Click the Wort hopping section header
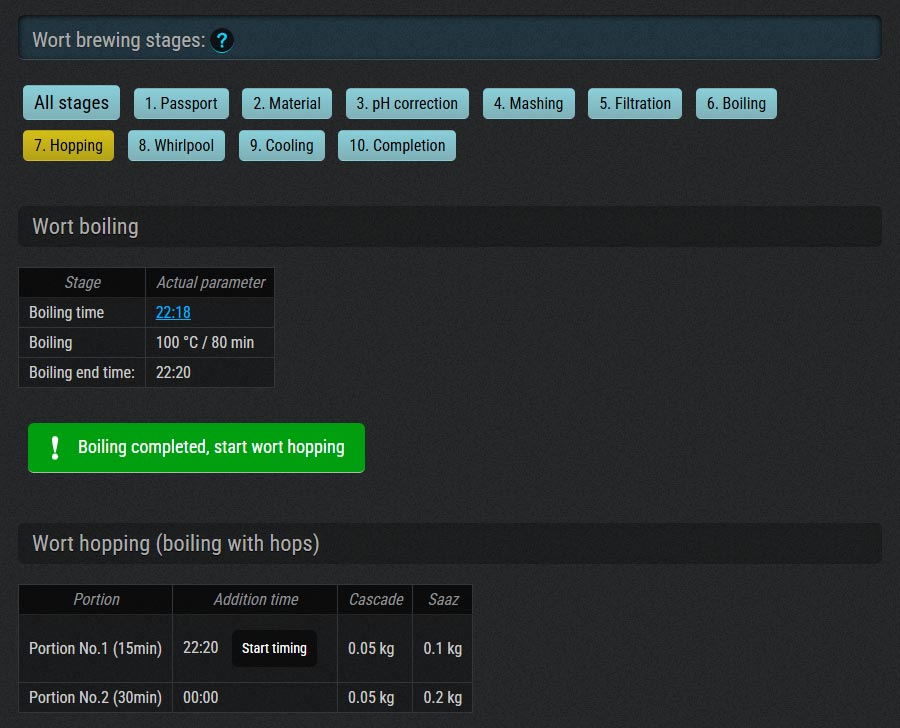This screenshot has height=728, width=900. pyautogui.click(x=176, y=543)
